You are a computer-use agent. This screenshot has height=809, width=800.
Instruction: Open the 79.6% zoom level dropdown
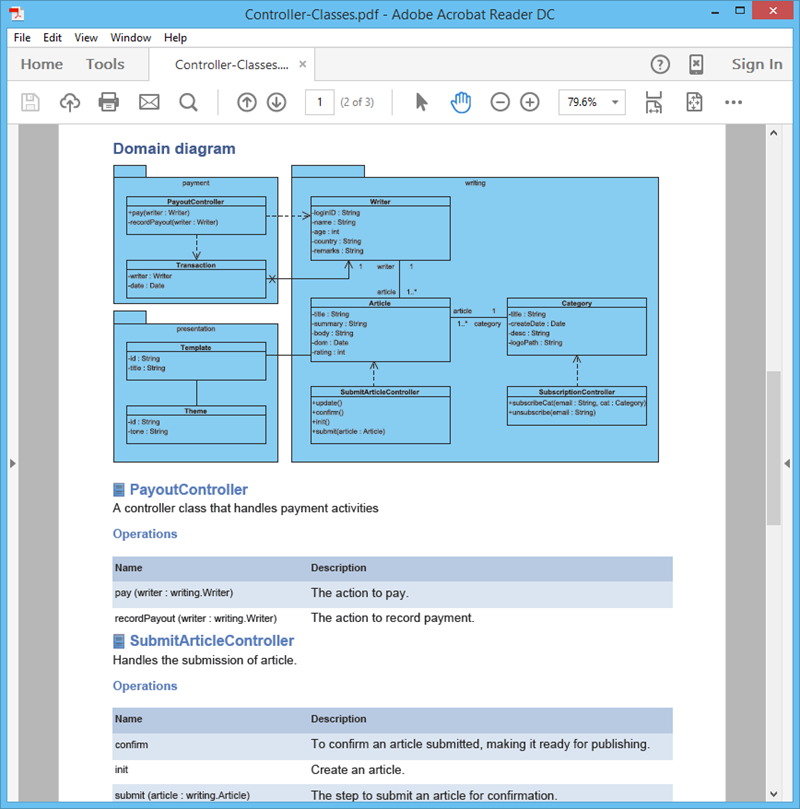tap(593, 102)
